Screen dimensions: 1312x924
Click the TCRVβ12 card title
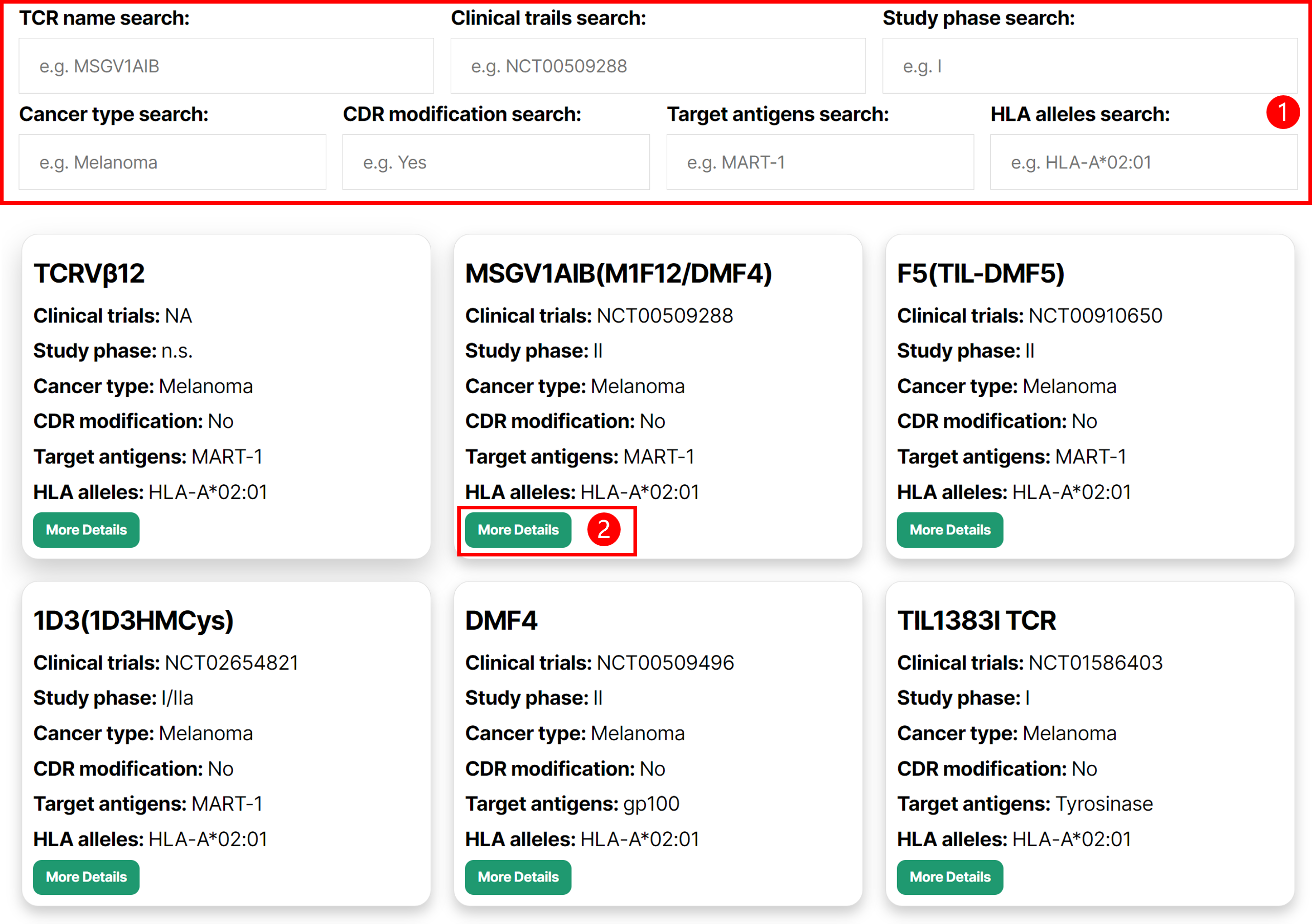coord(89,273)
